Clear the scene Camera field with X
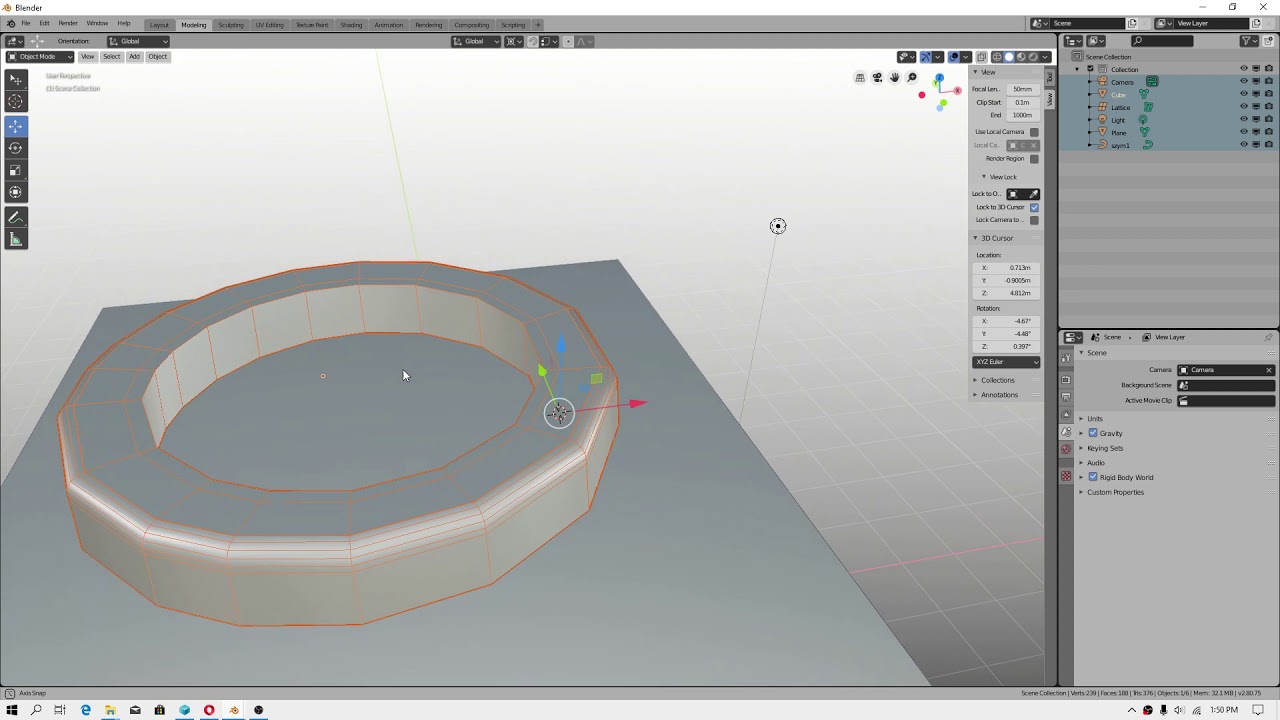 [1269, 370]
